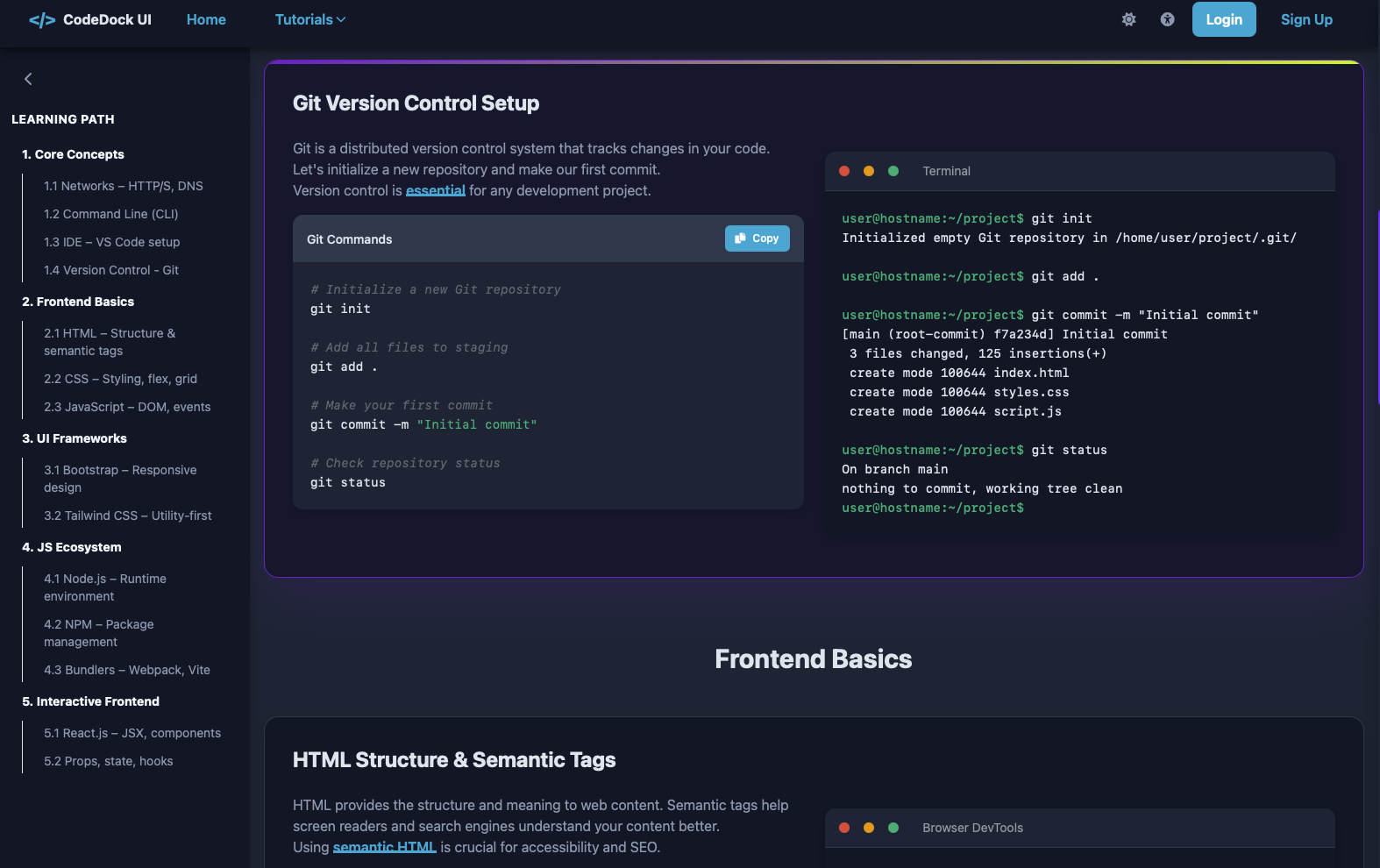Expand the '3. UI Frameworks' section heading
The image size is (1380, 868).
click(x=75, y=438)
